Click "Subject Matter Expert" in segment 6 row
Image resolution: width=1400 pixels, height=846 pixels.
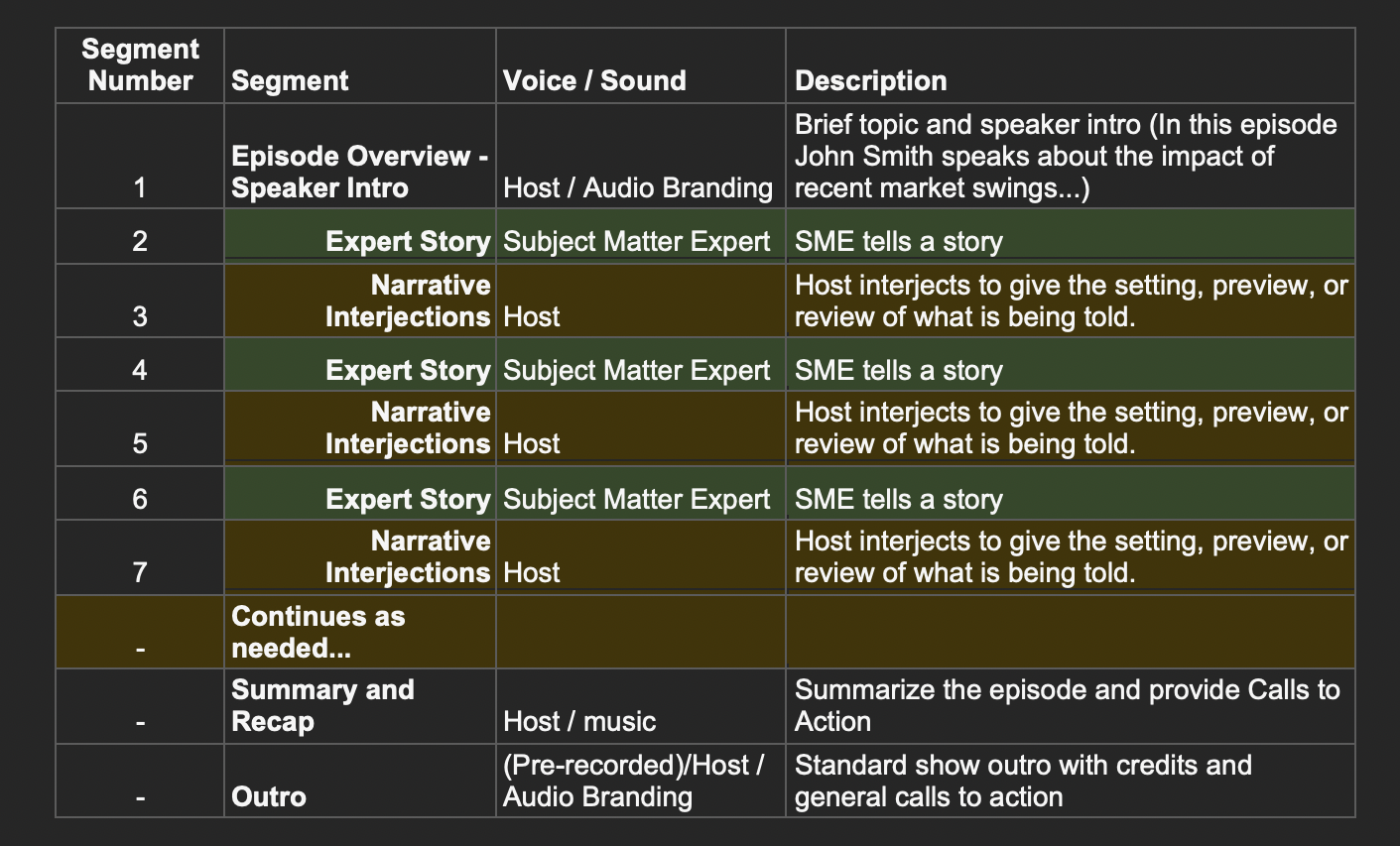(641, 494)
